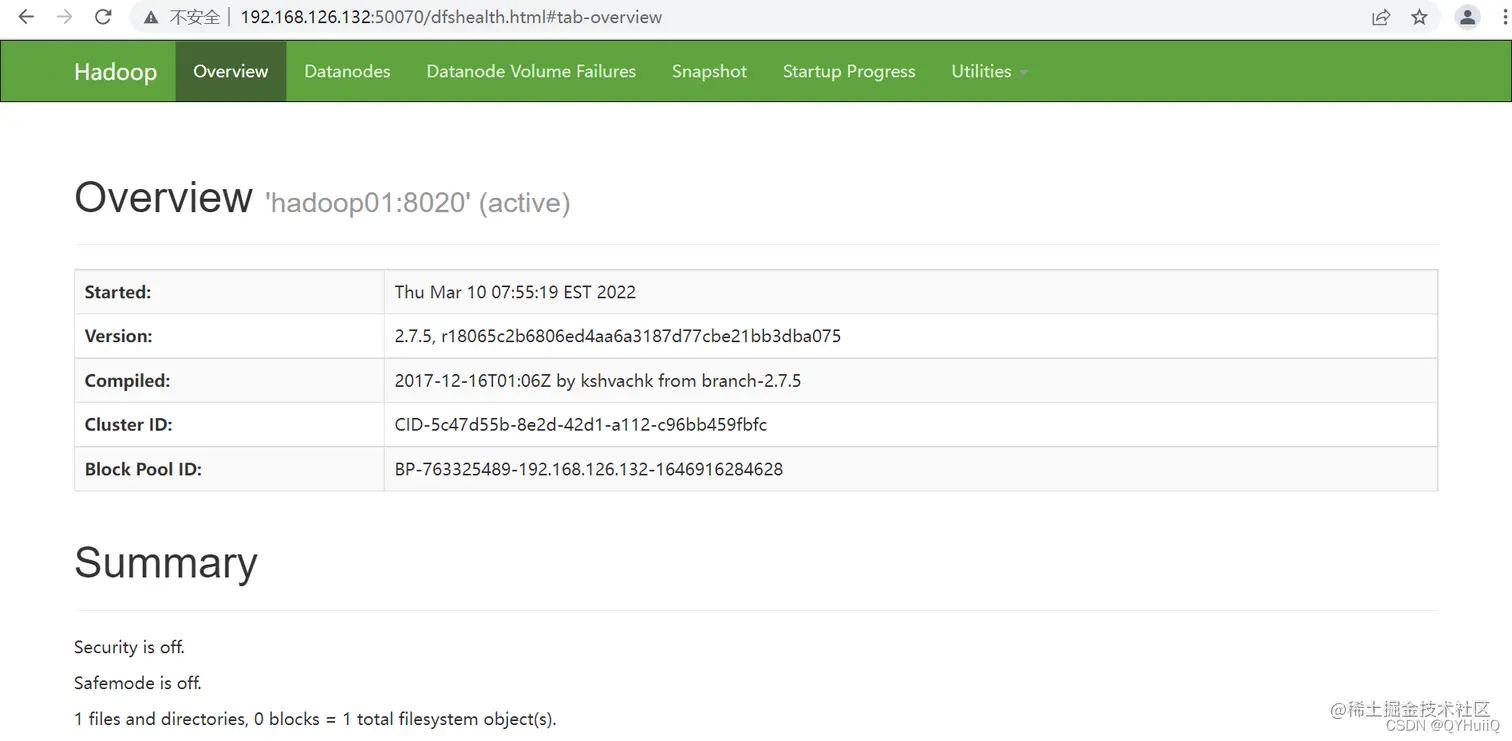Click the 'hadoop01:8020' (active) text

417,203
